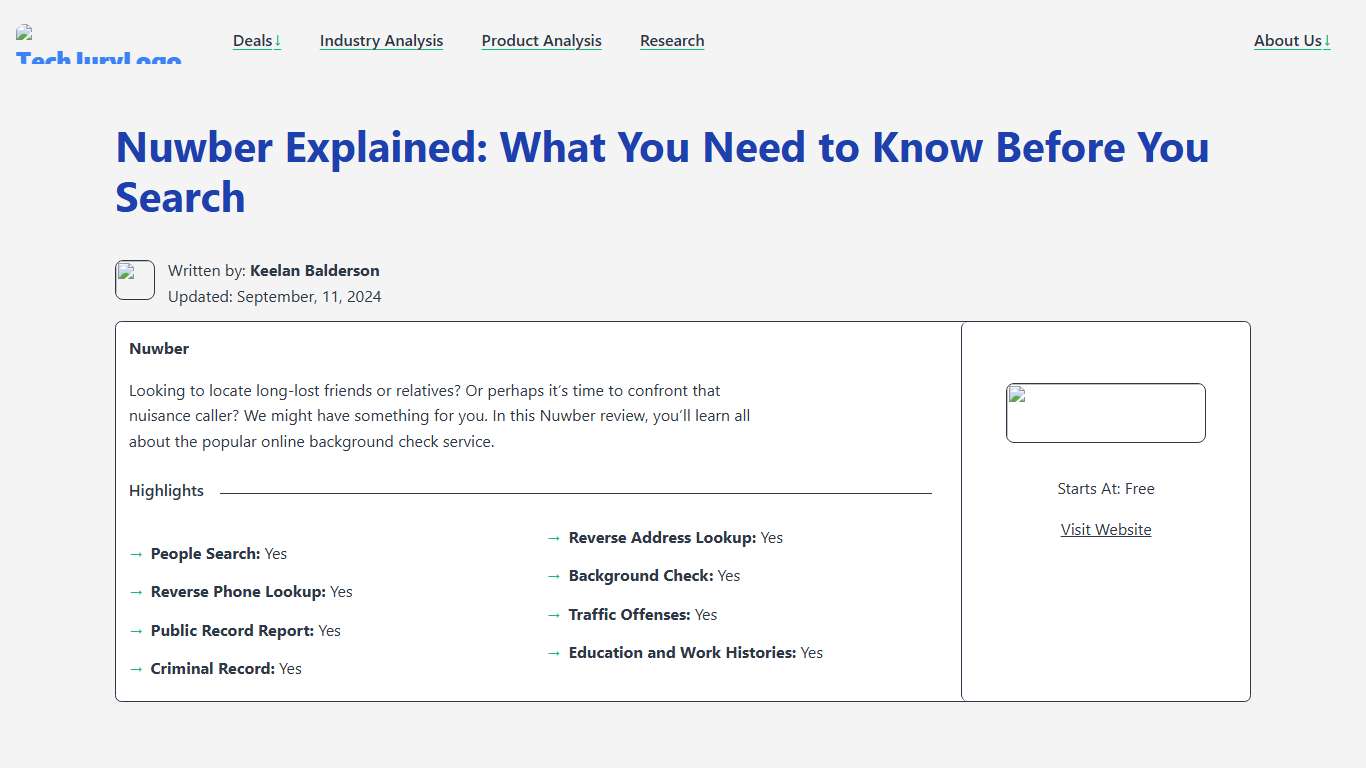Click the author avatar image
Viewport: 1366px width, 768px height.
135,280
